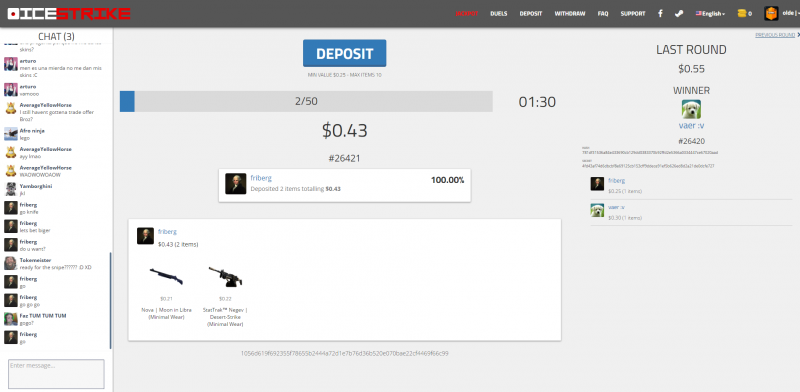Open the WITHDRAW page
This screenshot has height=392, width=800.
tap(570, 14)
